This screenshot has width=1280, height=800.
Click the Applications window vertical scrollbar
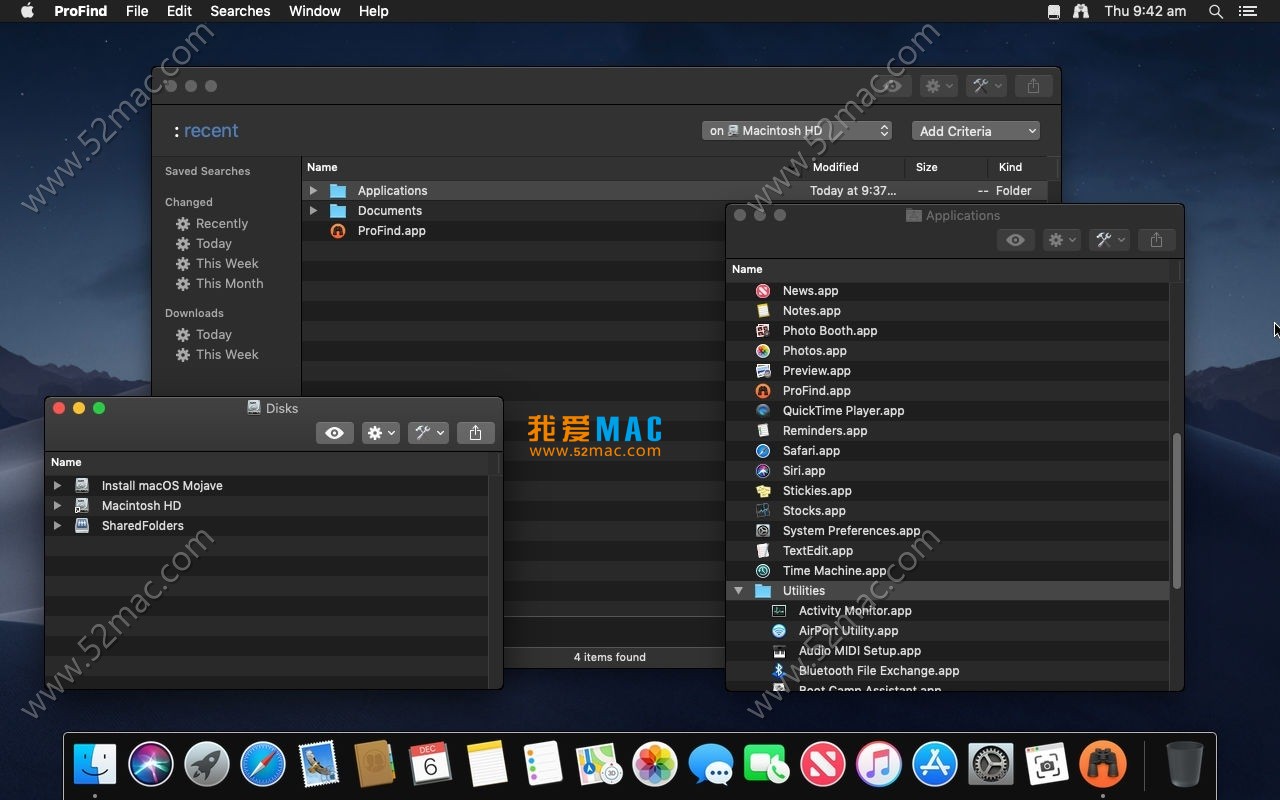coord(1177,510)
